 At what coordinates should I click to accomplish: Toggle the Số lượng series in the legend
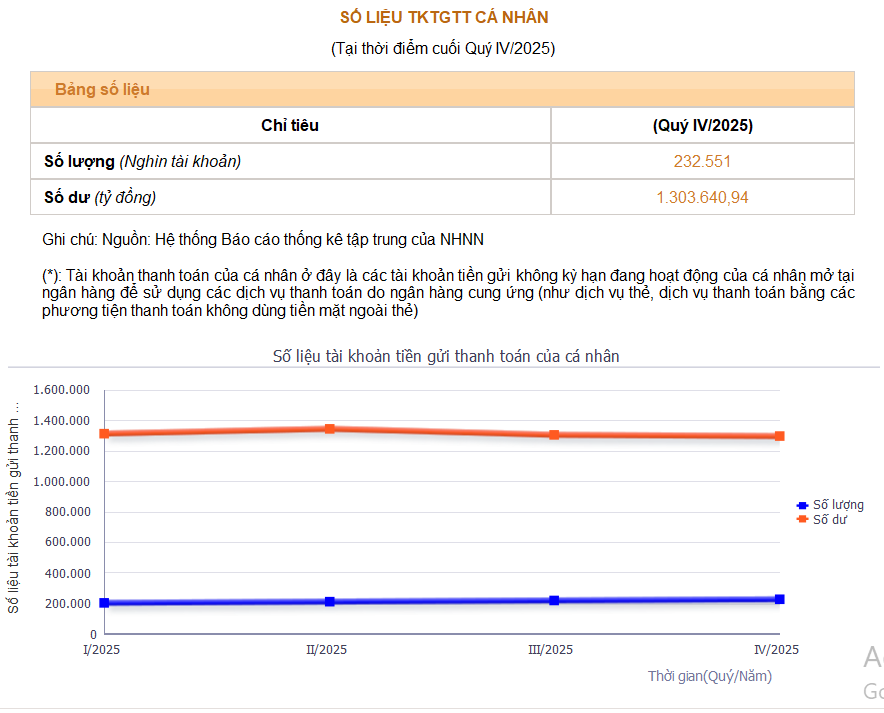[838, 505]
